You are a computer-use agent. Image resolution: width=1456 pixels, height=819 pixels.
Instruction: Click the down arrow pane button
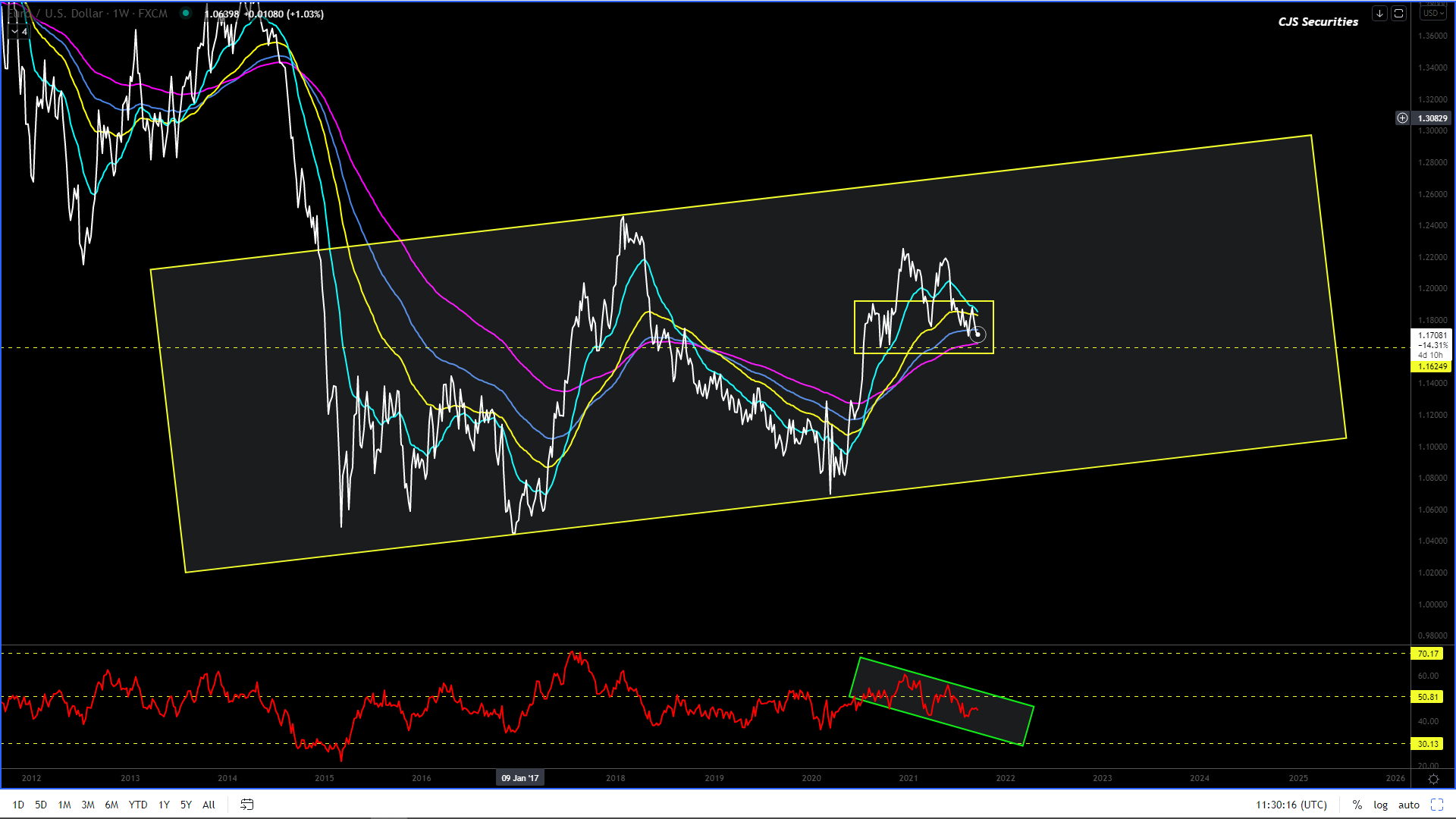pos(1379,14)
